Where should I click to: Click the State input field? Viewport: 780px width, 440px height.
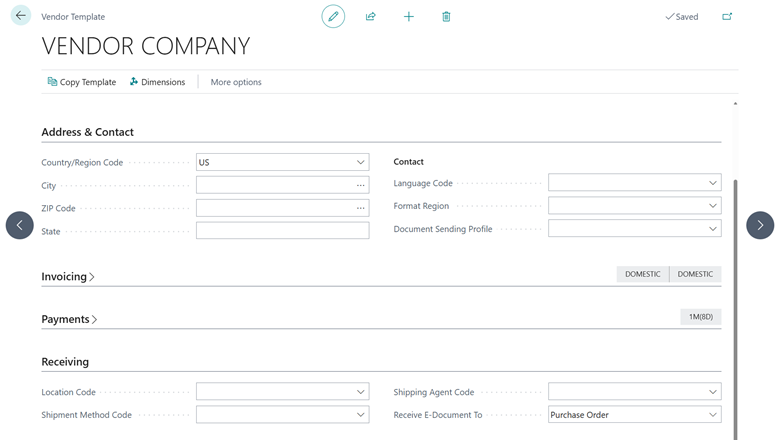point(282,231)
